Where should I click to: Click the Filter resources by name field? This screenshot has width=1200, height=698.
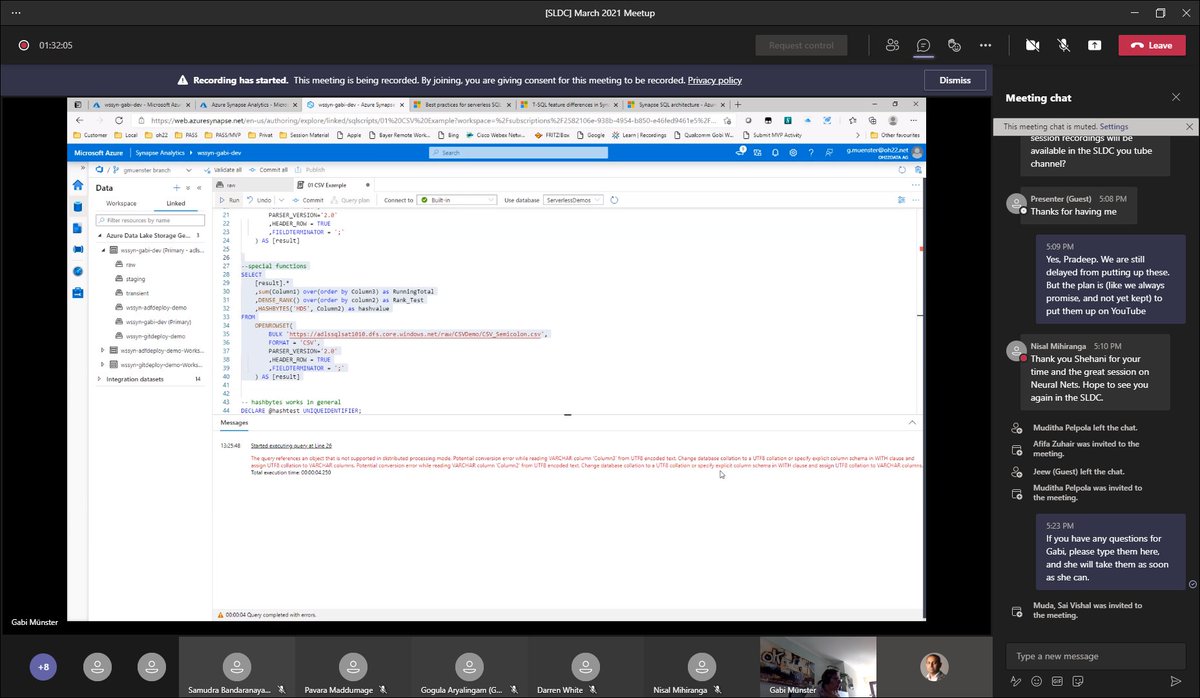click(150, 220)
